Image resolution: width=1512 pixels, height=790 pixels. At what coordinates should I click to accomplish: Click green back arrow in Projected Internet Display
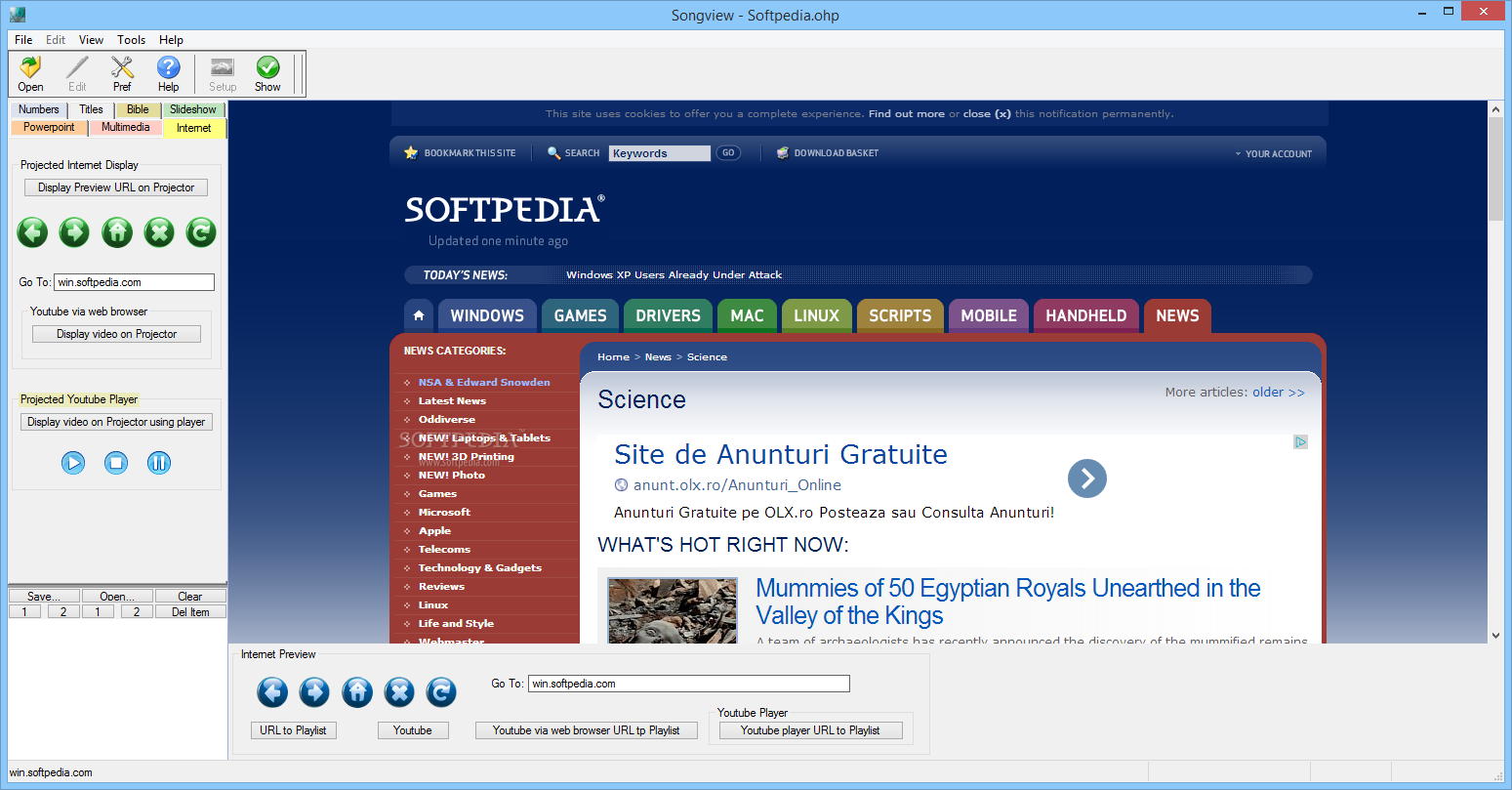click(32, 232)
